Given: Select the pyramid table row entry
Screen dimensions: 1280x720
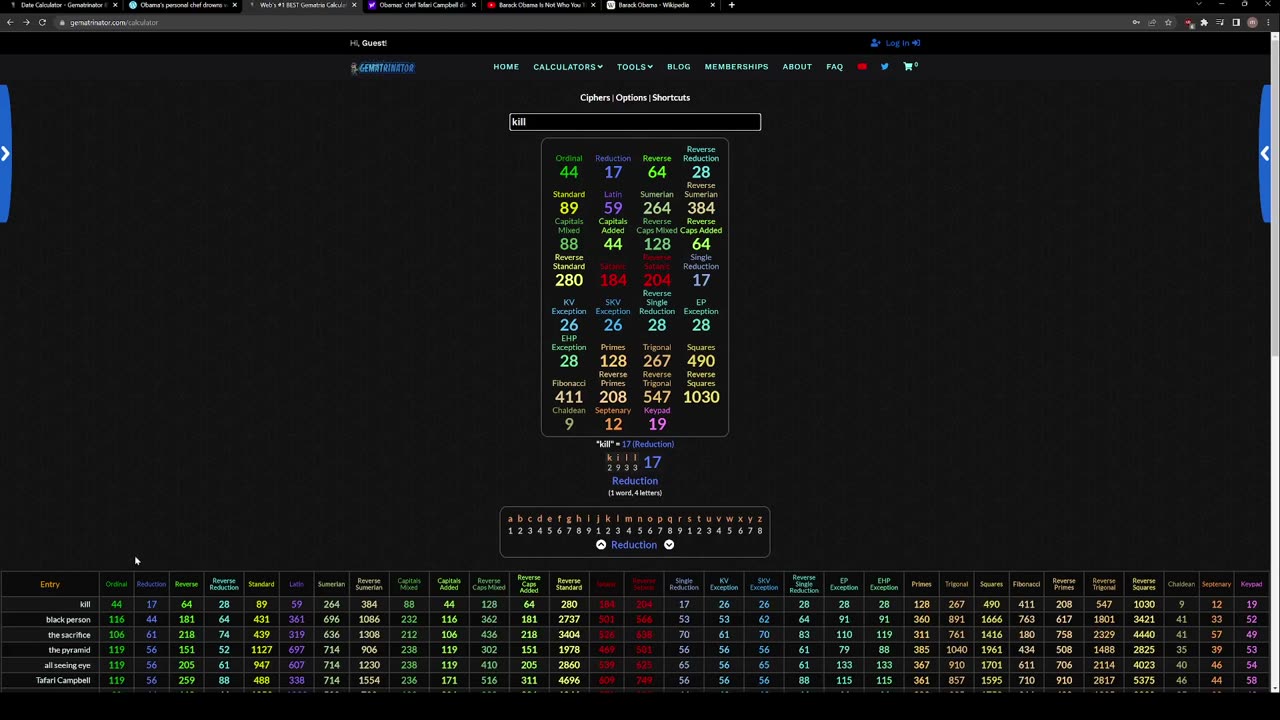Looking at the screenshot, I should (69, 650).
